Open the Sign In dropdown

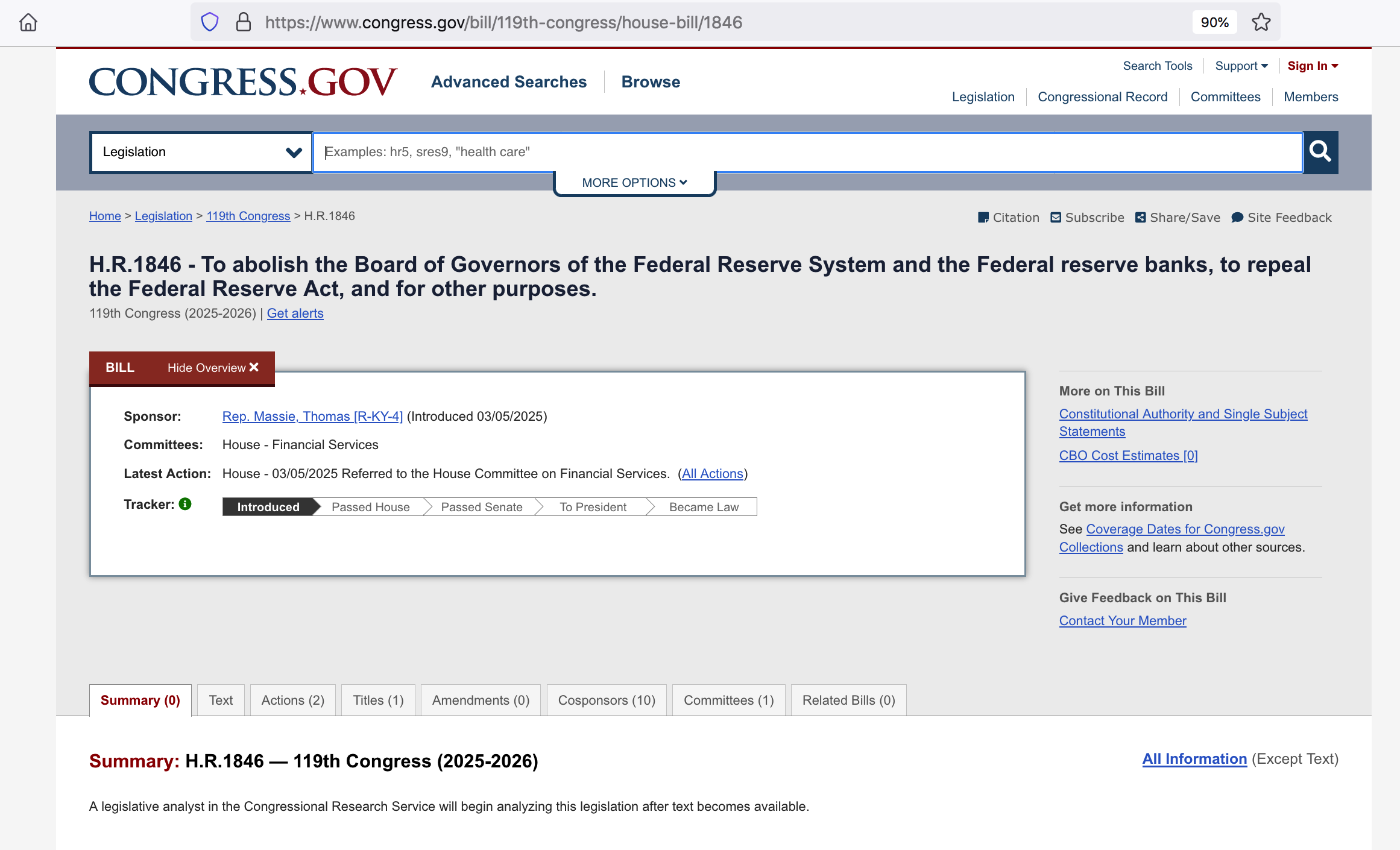click(x=1313, y=66)
